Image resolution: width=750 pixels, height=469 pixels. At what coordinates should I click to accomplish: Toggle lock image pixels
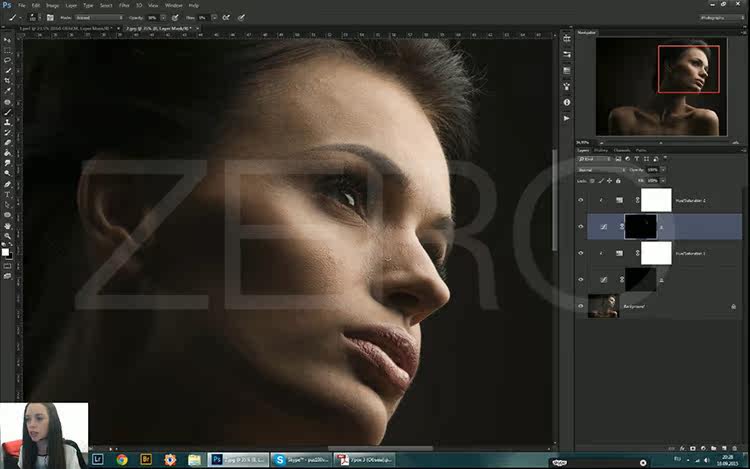[601, 181]
